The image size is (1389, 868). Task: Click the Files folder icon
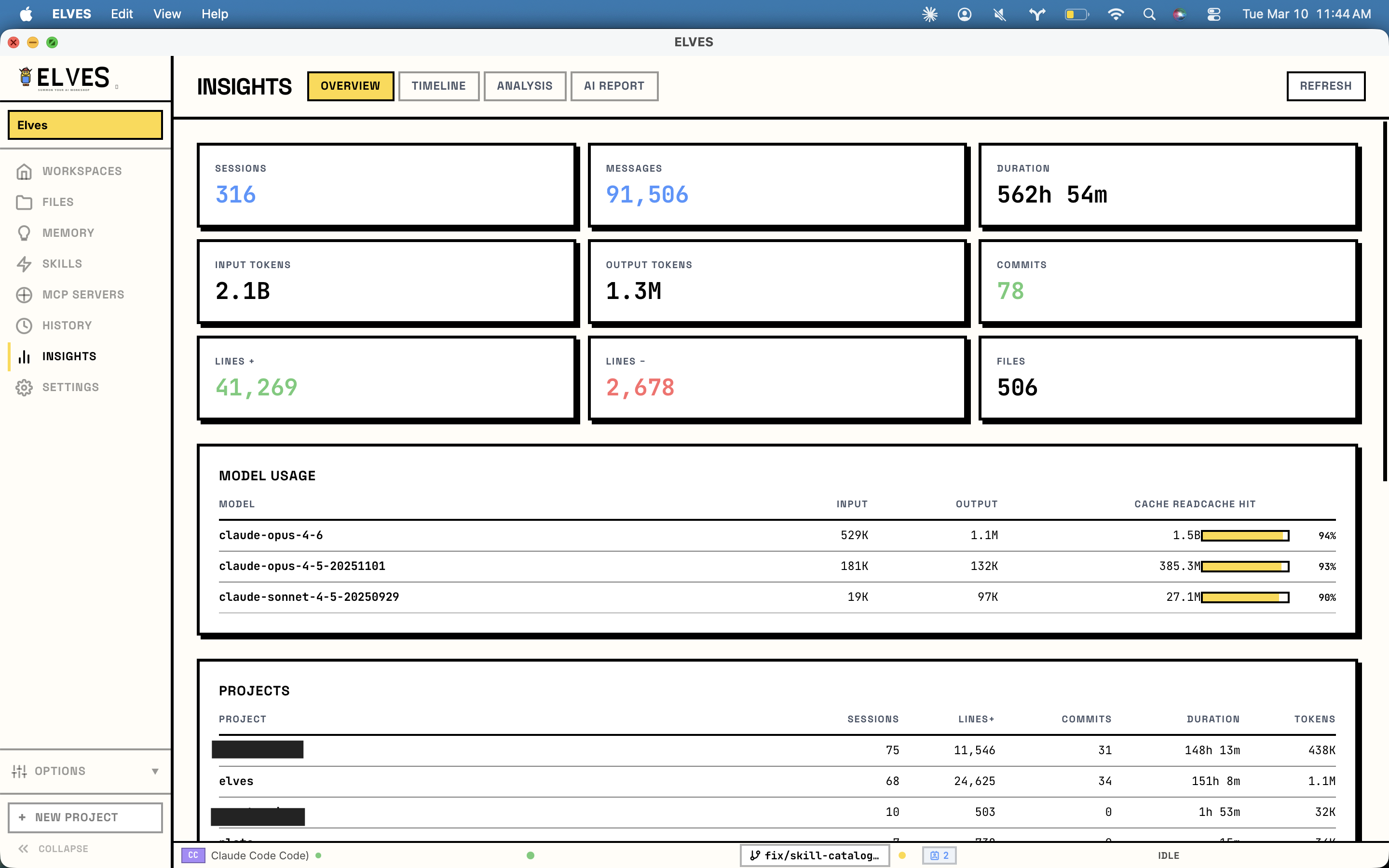(x=24, y=202)
